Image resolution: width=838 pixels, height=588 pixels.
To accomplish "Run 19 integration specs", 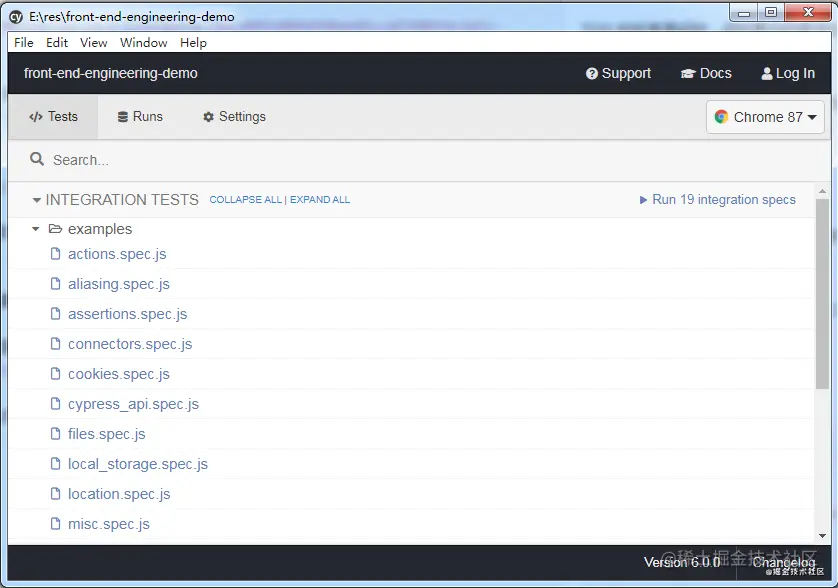I will tap(718, 200).
